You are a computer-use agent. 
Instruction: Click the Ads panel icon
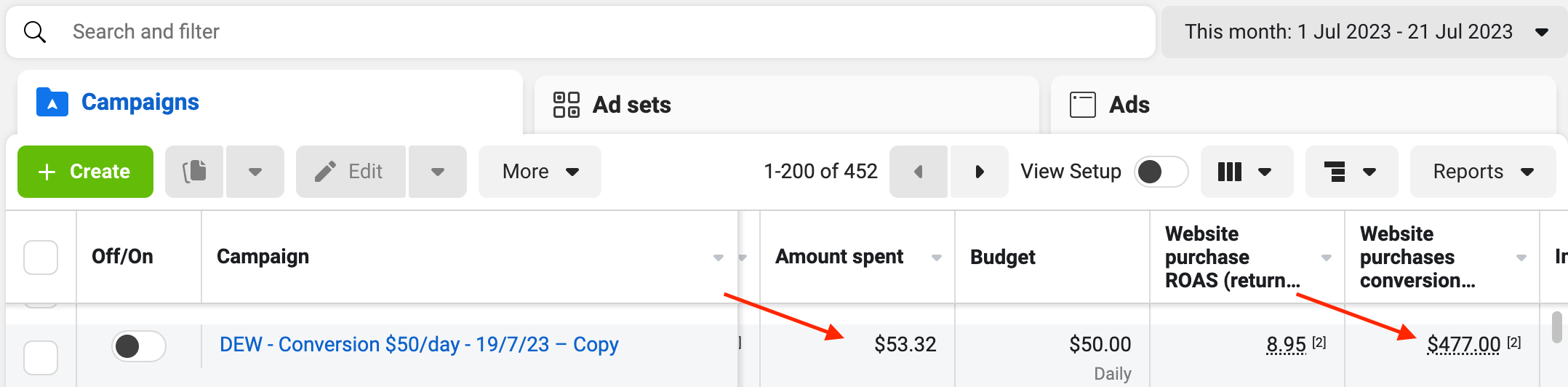(1082, 105)
